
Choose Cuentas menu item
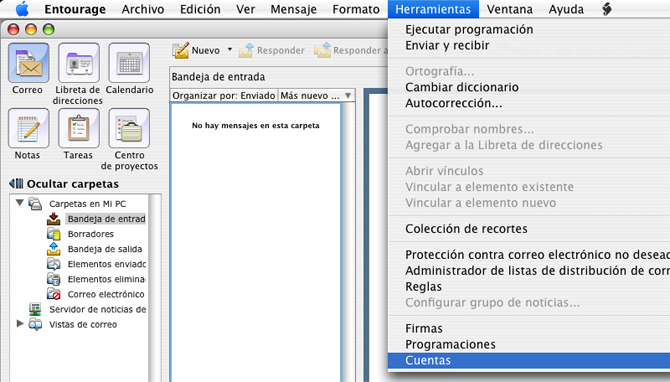[529, 360]
